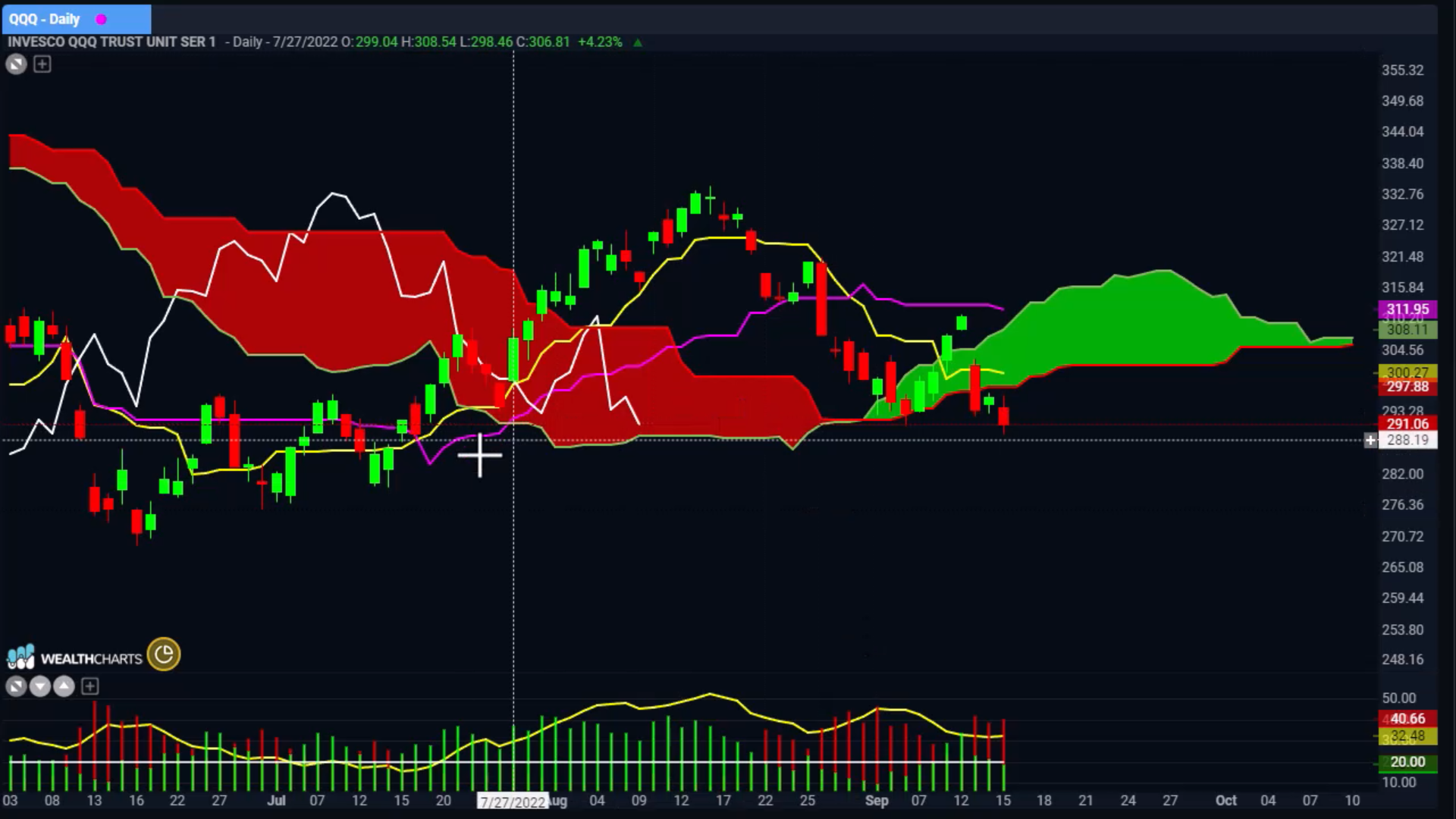Select the QQQ - Daily chart tab
This screenshot has height=819, width=1456.
[x=76, y=19]
